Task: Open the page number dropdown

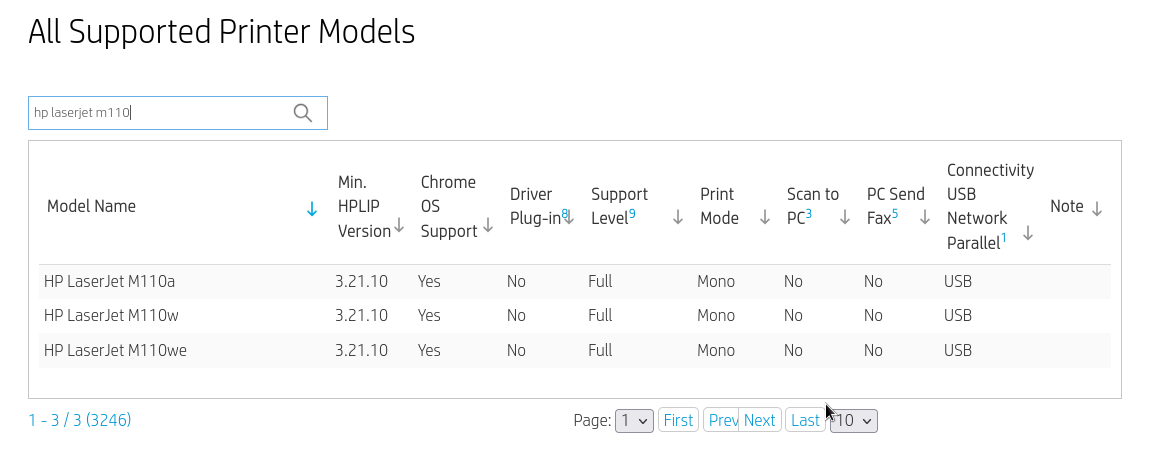Action: (x=635, y=421)
